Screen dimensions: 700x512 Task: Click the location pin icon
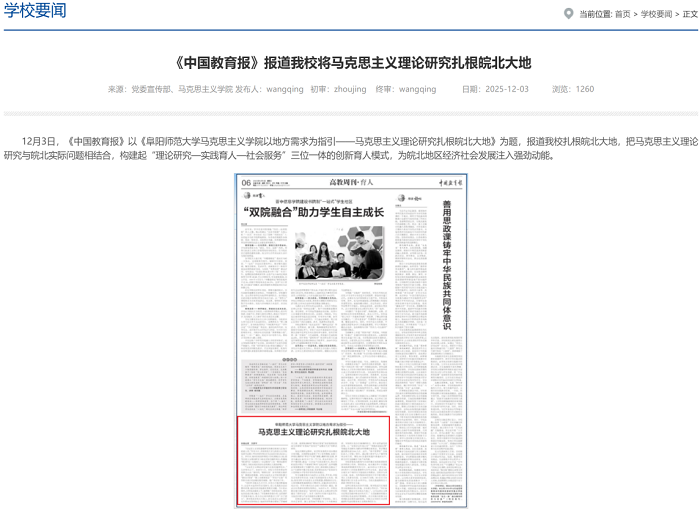[x=568, y=13]
